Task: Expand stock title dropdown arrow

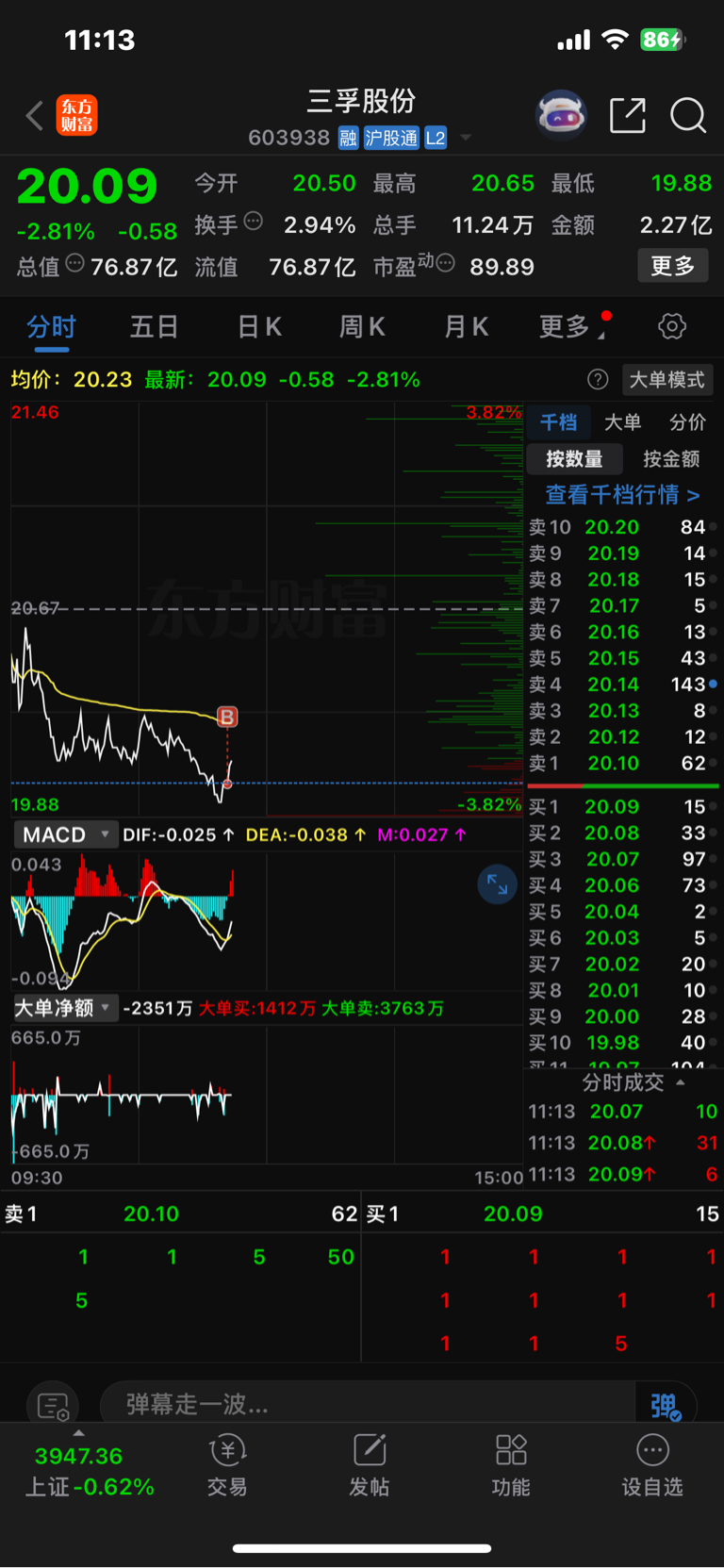Action: pos(466,139)
